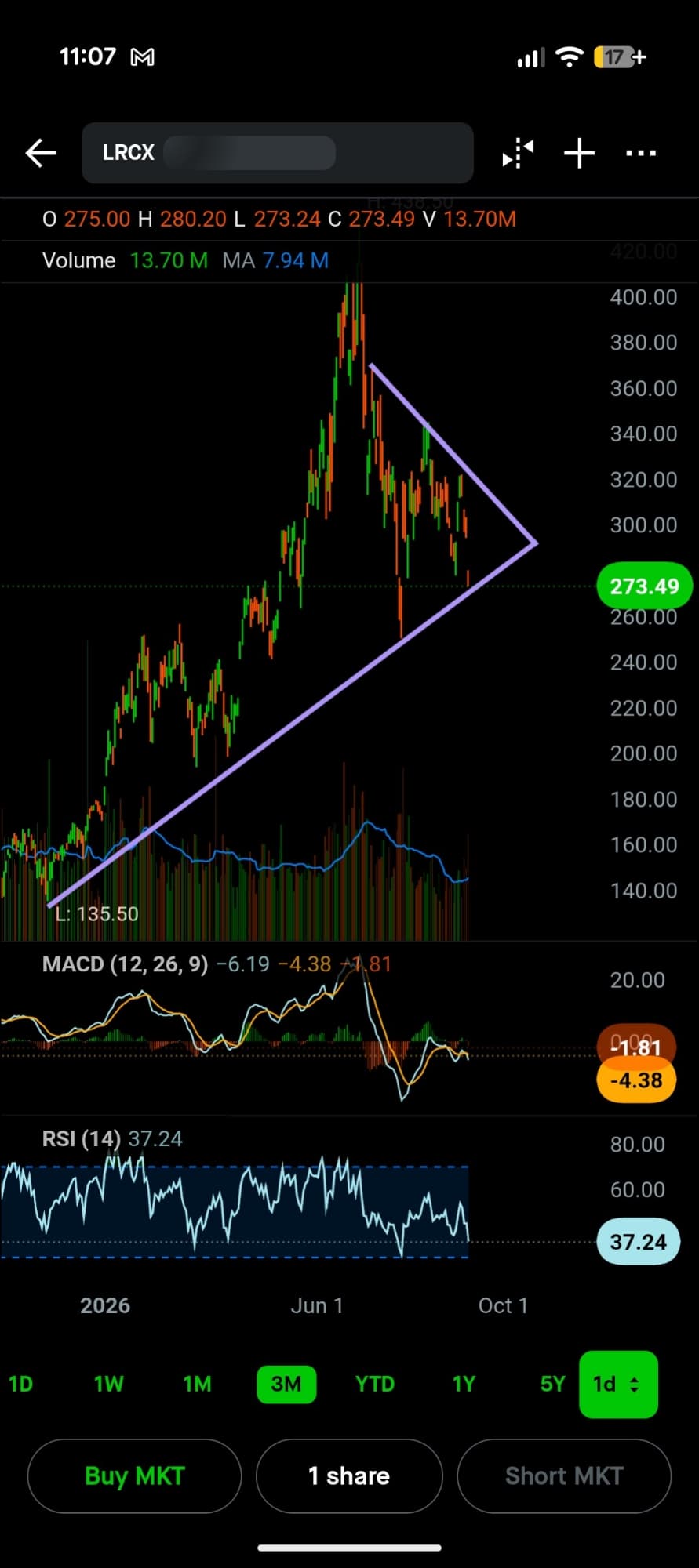Tap the L 273.24 low price readout
Screen dimensions: 699x1568
click(x=278, y=219)
